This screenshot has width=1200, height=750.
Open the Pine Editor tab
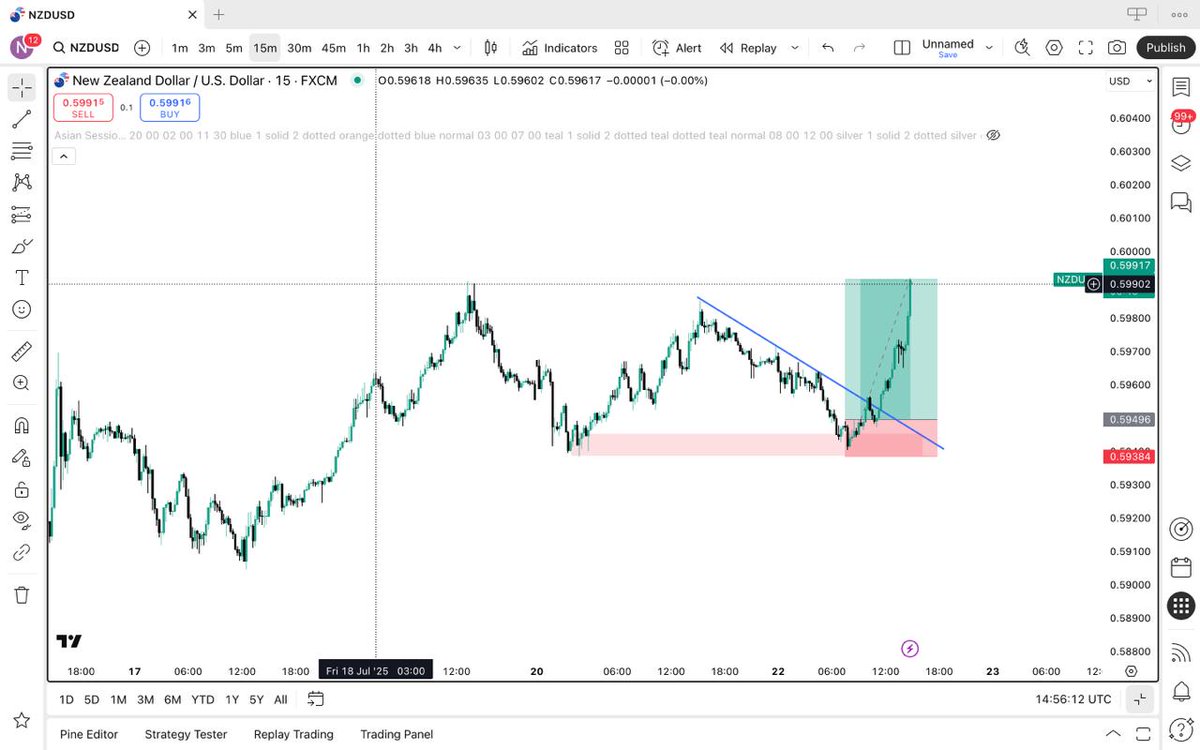[89, 734]
